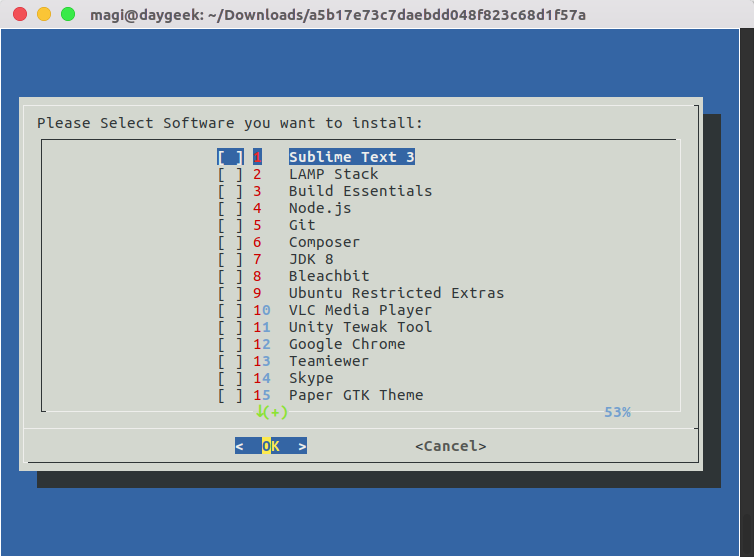
Task: Check the VLC Media Player checkbox
Action: [230, 310]
